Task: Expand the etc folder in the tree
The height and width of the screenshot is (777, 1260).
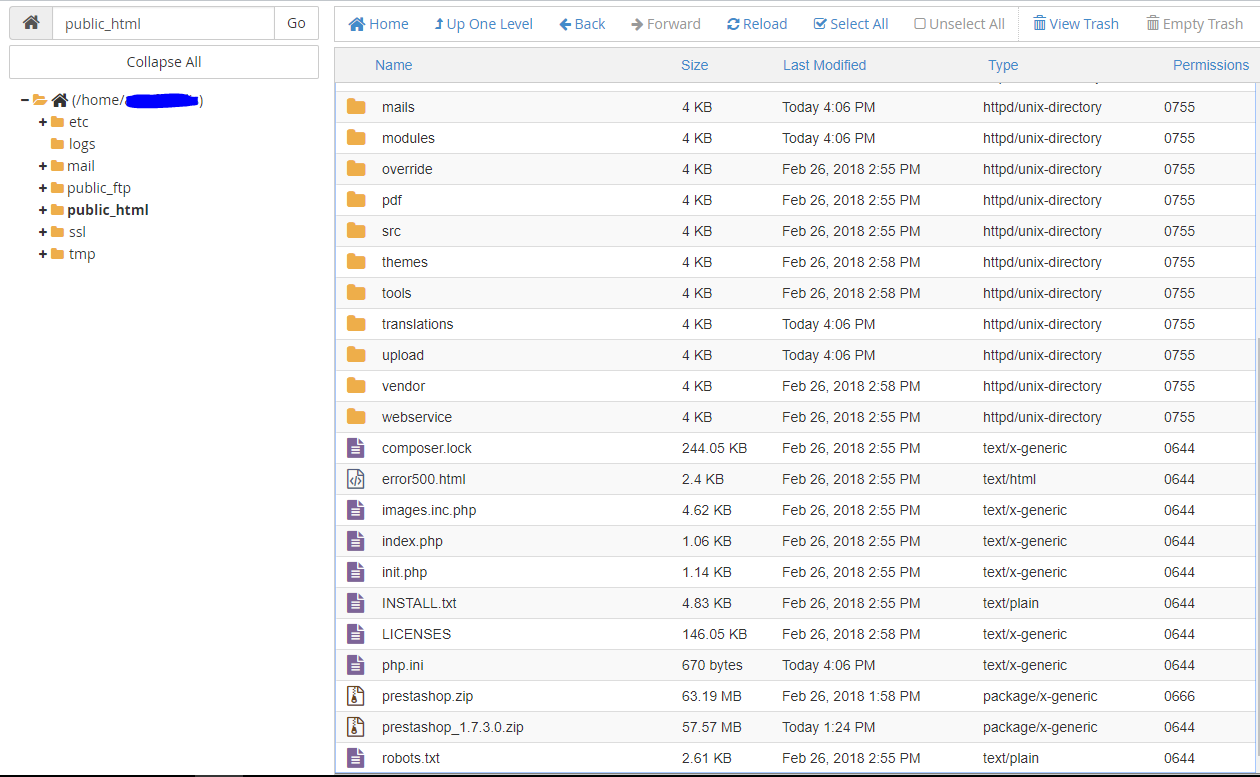Action: (x=43, y=122)
